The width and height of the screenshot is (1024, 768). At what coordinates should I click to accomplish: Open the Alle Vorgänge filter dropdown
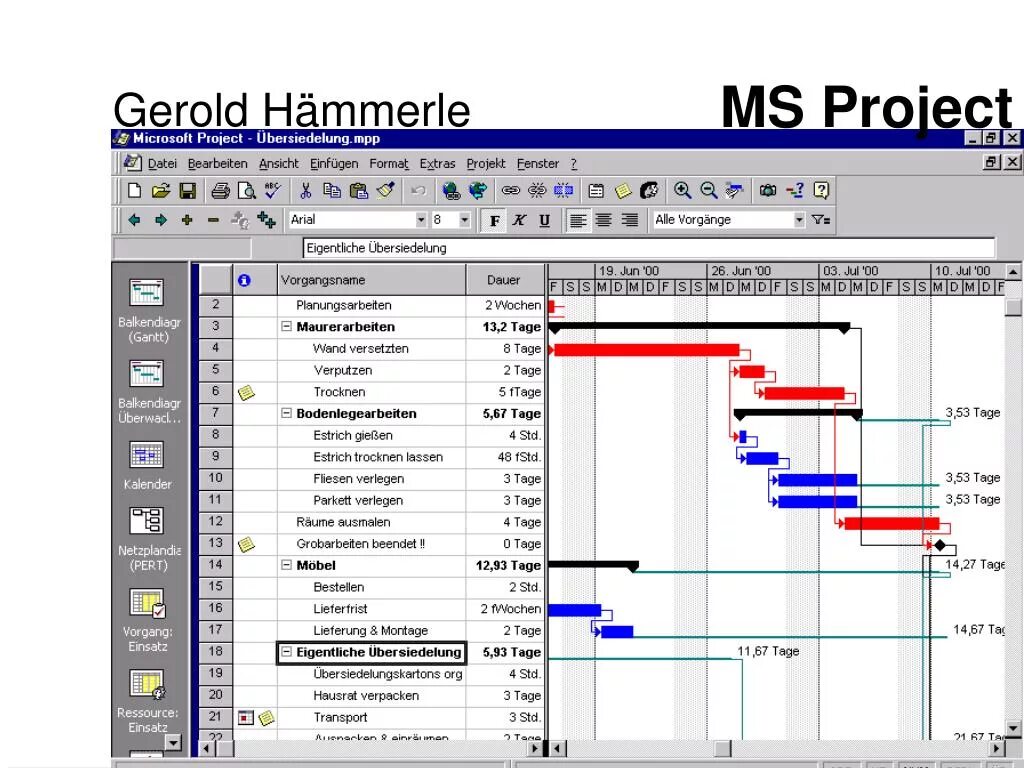tap(799, 220)
